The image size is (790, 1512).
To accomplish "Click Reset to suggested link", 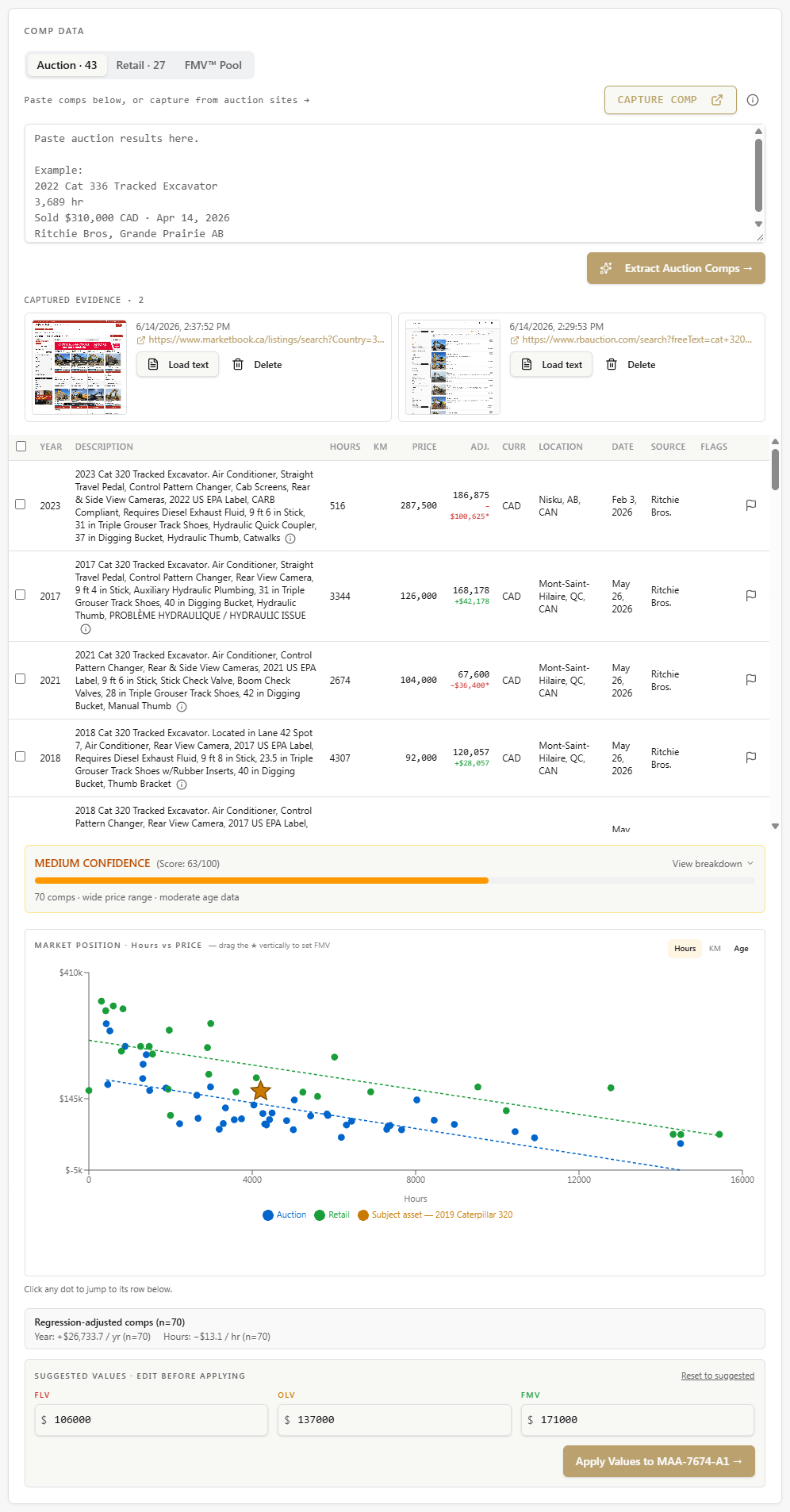I will click(x=718, y=1376).
